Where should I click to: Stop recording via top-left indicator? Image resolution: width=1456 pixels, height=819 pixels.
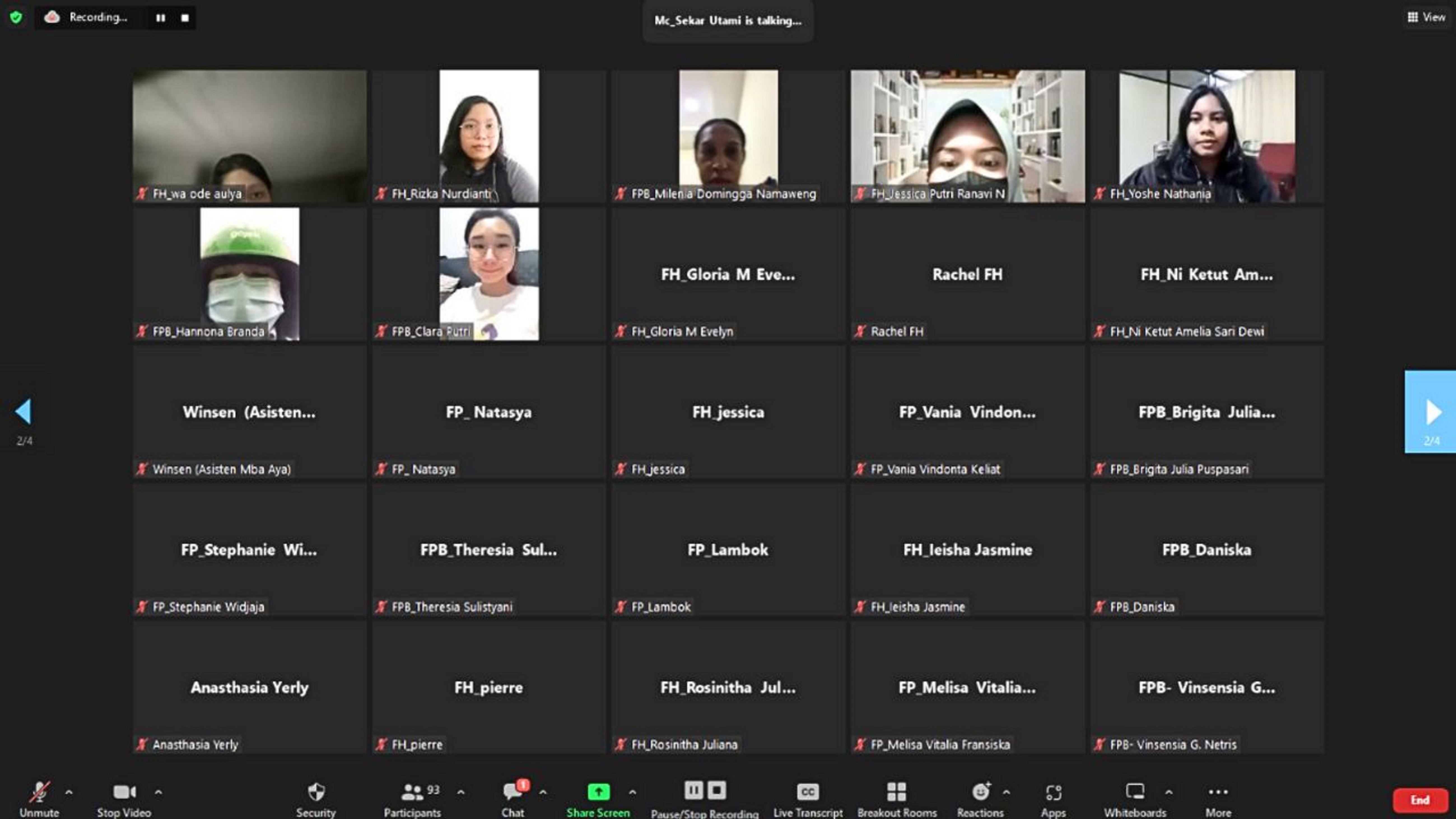pos(185,18)
